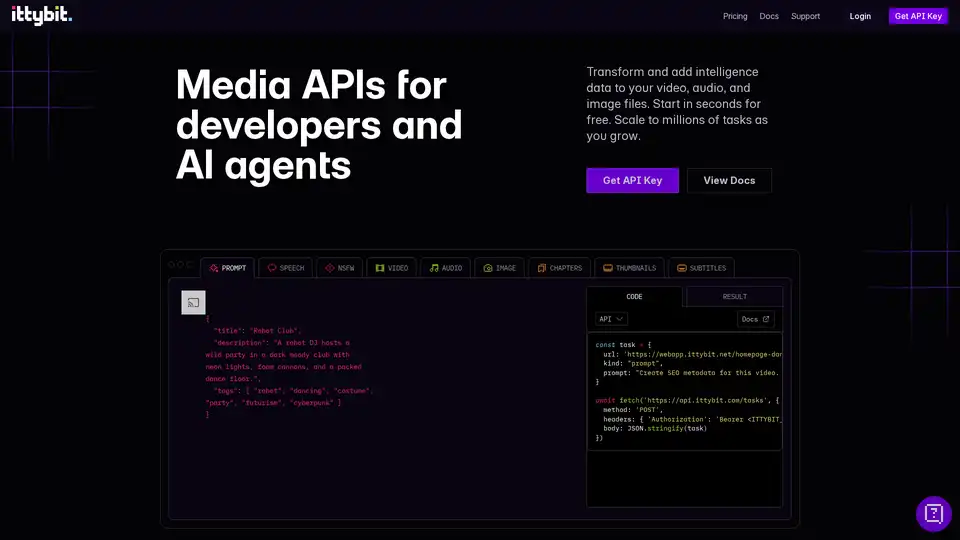The height and width of the screenshot is (540, 960).
Task: Click the View Docs button
Action: tap(729, 180)
